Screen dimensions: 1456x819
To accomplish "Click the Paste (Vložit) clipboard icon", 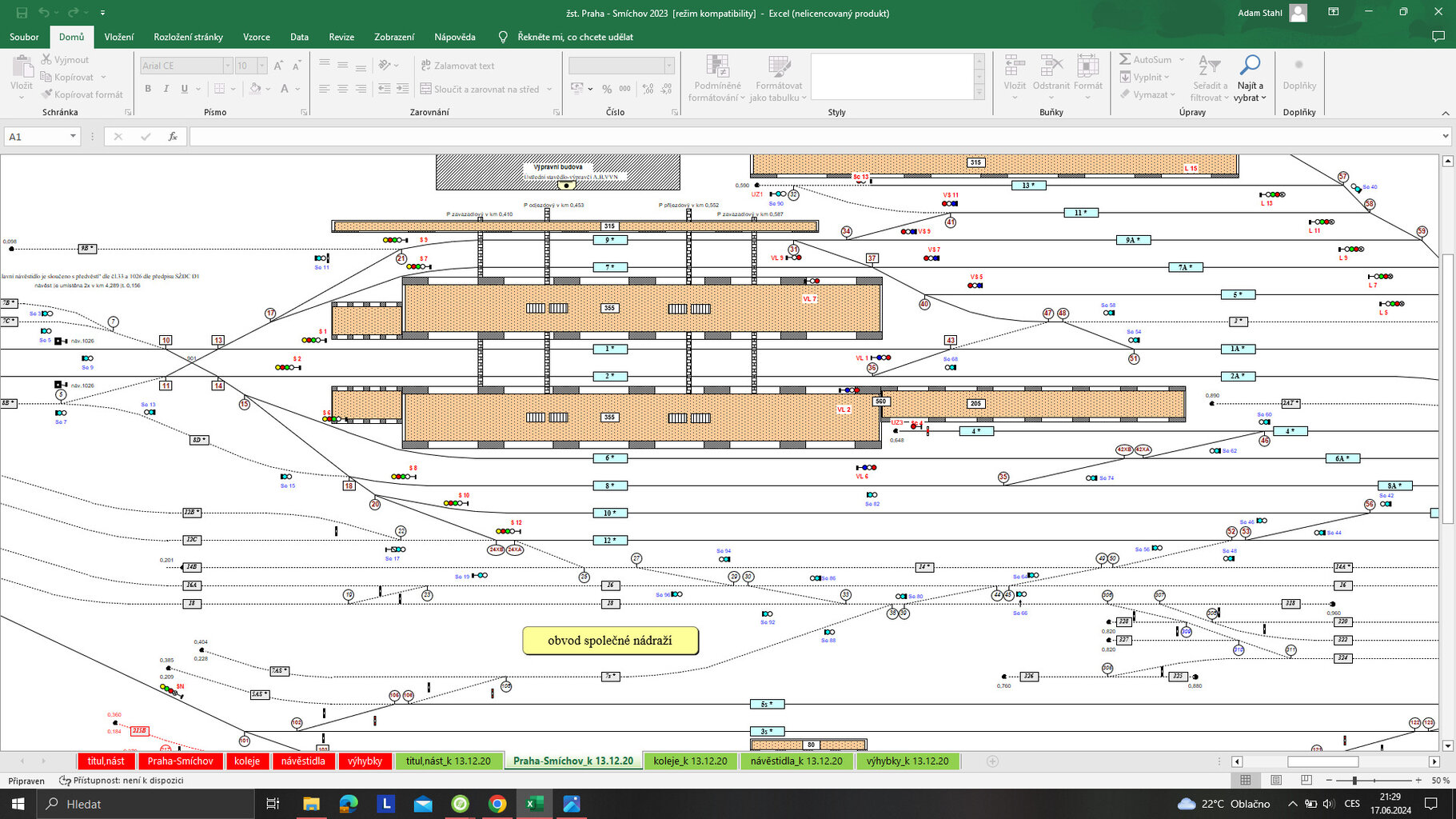I will pos(22,78).
